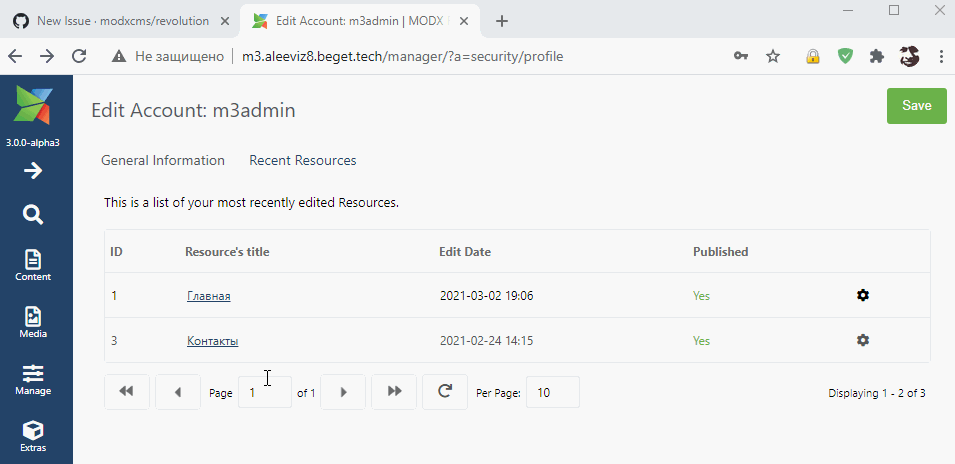This screenshot has height=464, width=955.
Task: Open a new browser tab
Action: tap(502, 21)
